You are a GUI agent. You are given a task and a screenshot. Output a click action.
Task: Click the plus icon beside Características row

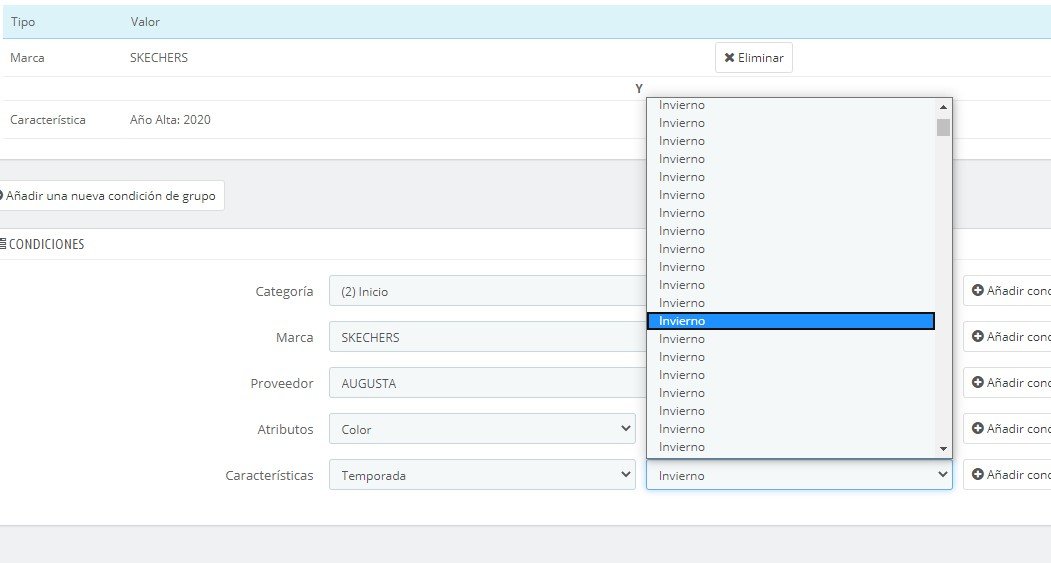[977, 475]
